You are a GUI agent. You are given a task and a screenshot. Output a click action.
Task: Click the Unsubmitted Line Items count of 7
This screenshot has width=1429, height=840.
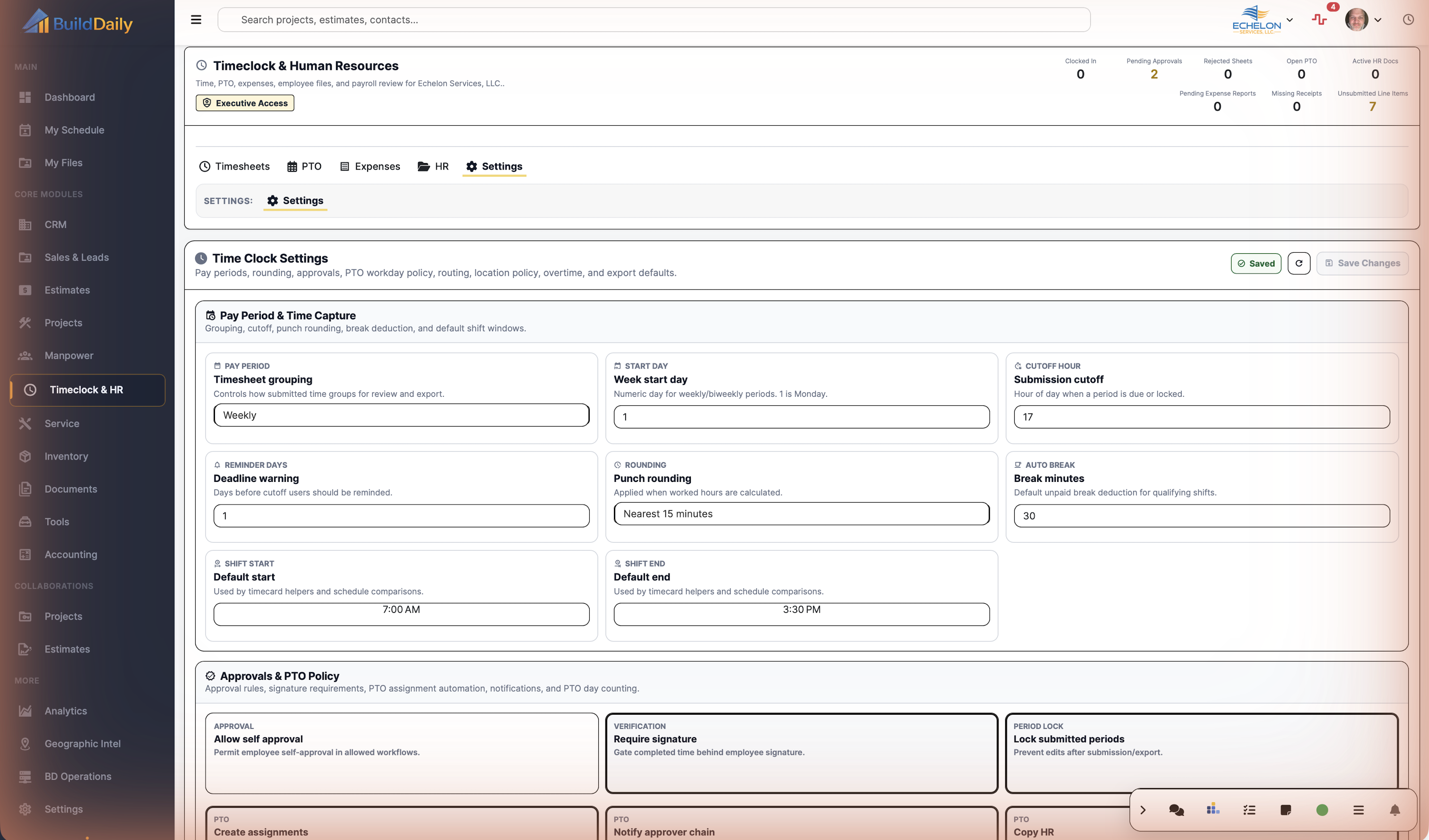(1372, 107)
